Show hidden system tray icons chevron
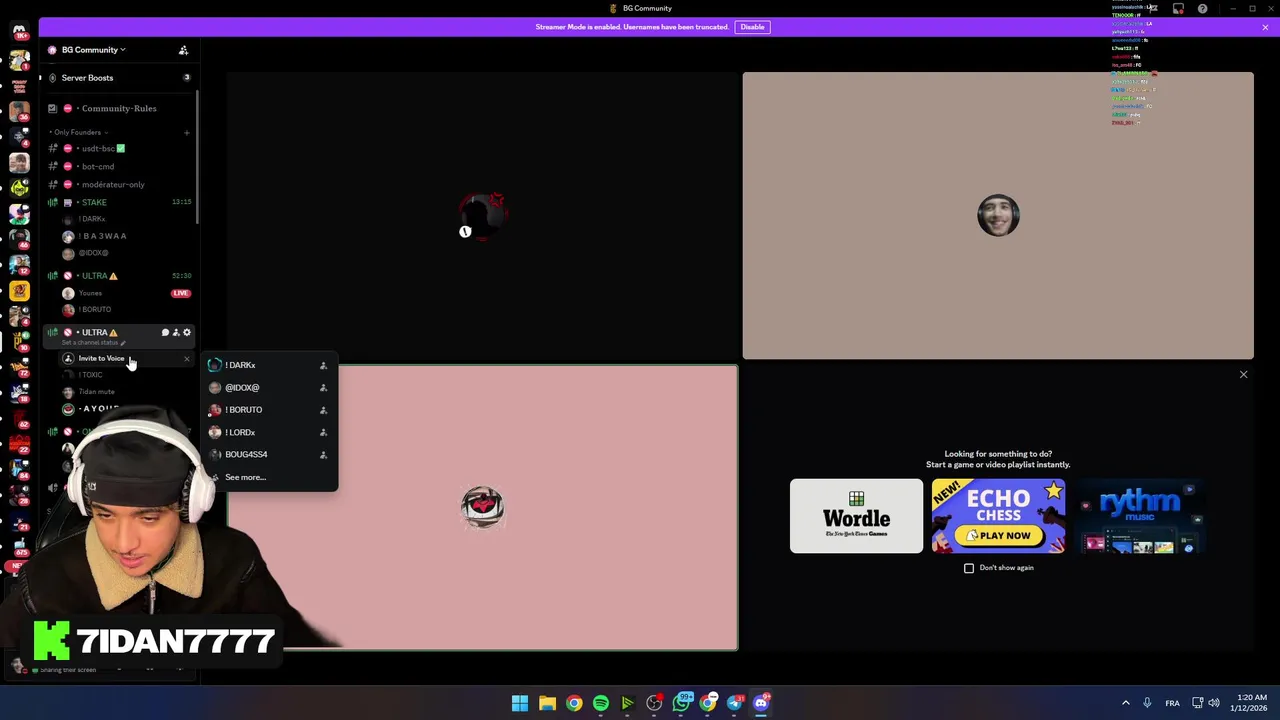The height and width of the screenshot is (720, 1280). [1125, 703]
